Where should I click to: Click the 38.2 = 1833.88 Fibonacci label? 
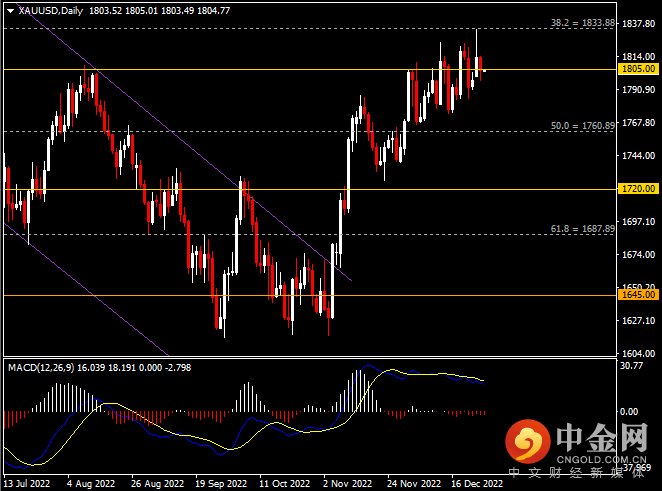click(582, 22)
